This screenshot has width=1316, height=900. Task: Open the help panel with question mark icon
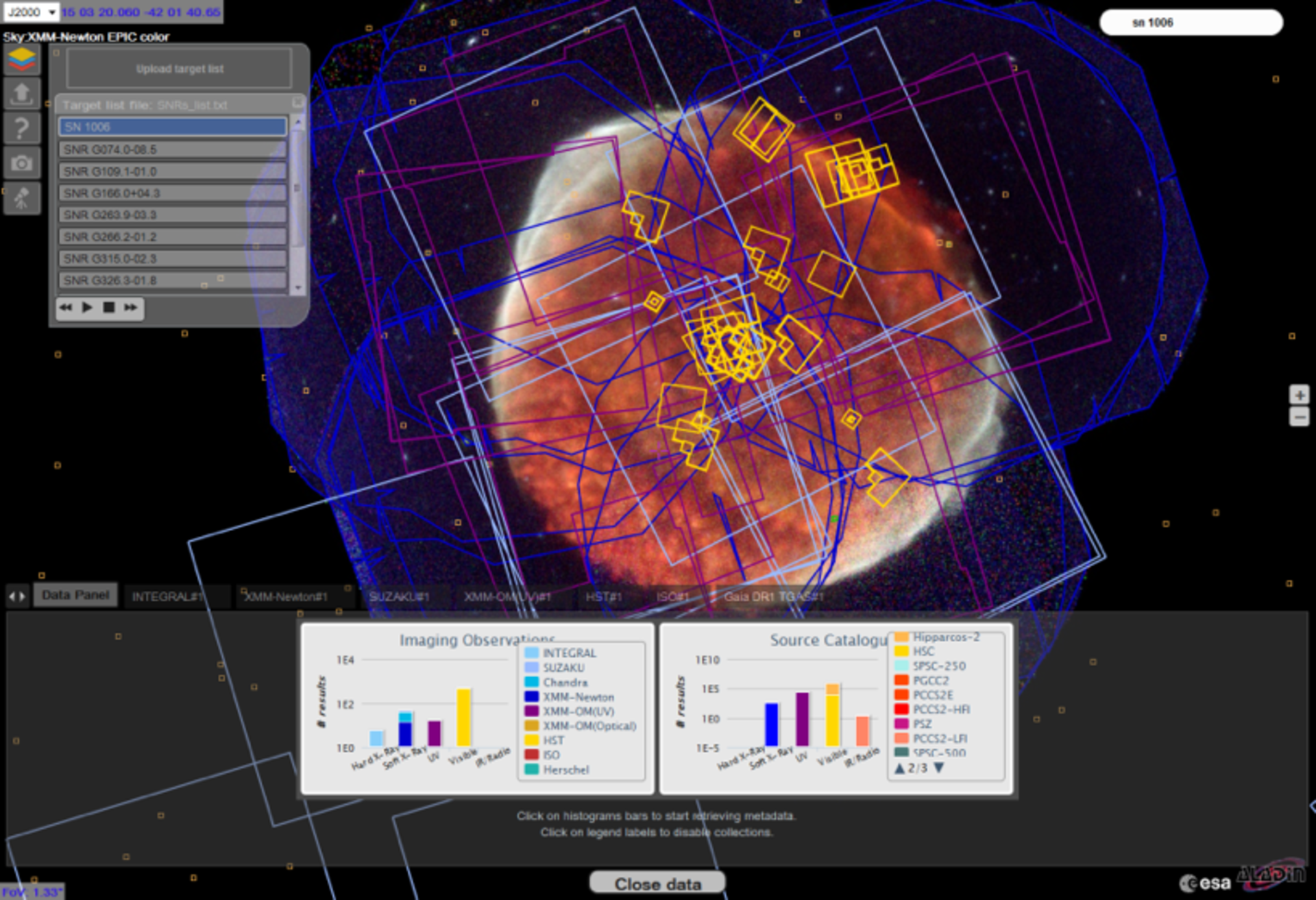pyautogui.click(x=21, y=129)
